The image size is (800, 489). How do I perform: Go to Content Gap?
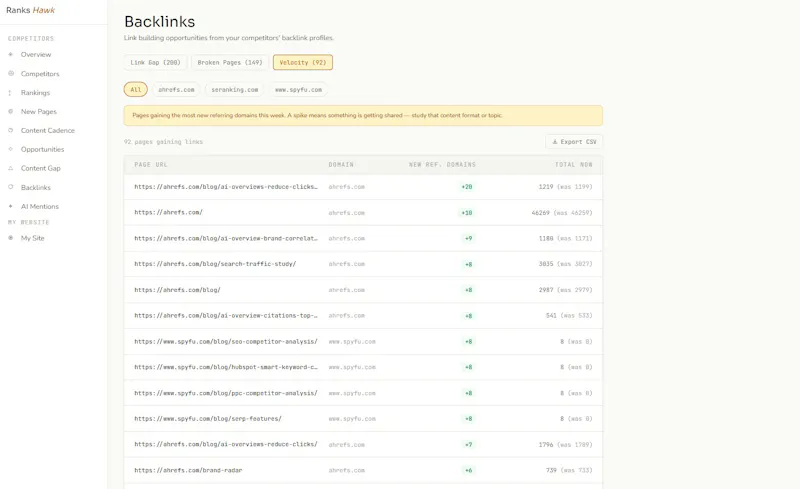(x=40, y=168)
